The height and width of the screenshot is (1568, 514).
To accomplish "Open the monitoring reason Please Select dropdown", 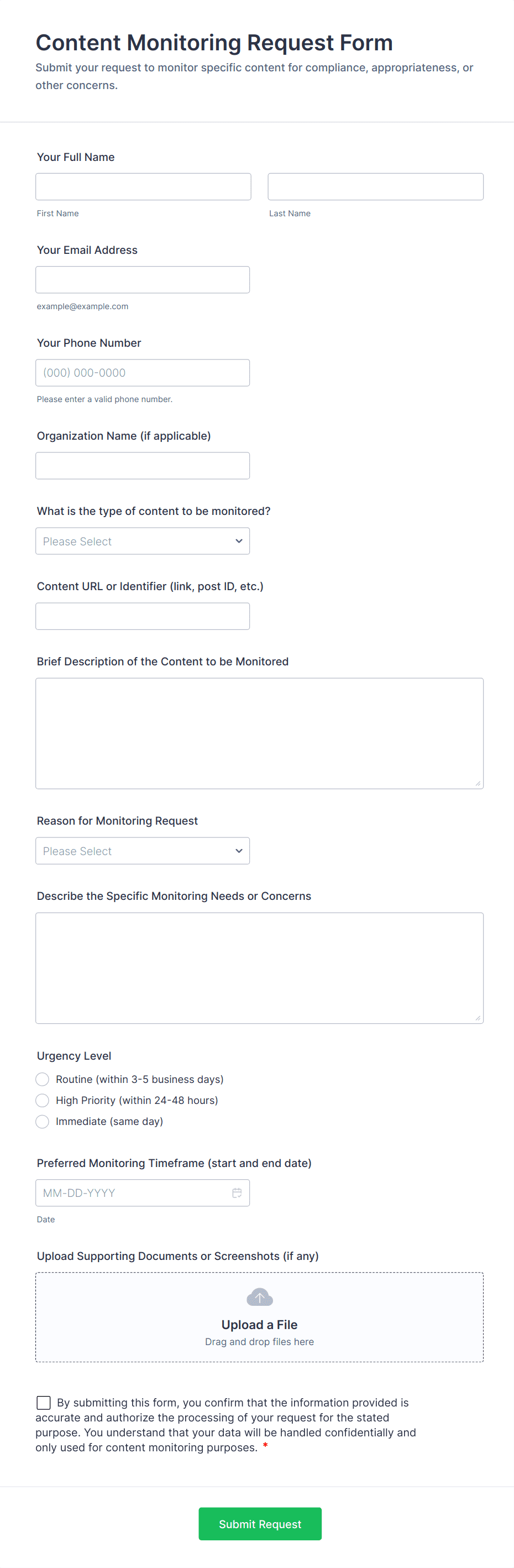I will click(x=143, y=850).
